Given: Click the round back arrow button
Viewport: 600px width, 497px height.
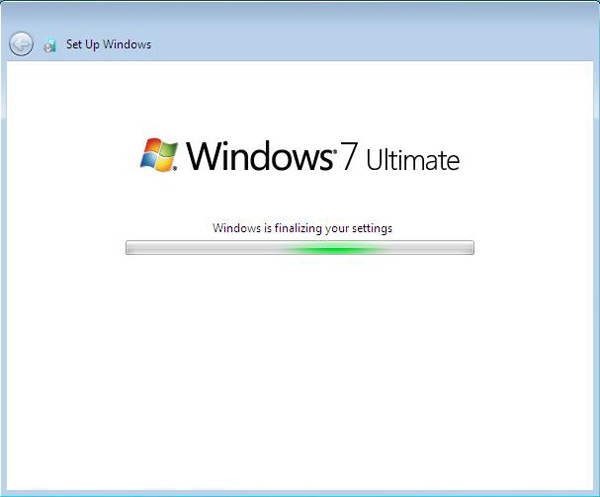Looking at the screenshot, I should point(21,44).
